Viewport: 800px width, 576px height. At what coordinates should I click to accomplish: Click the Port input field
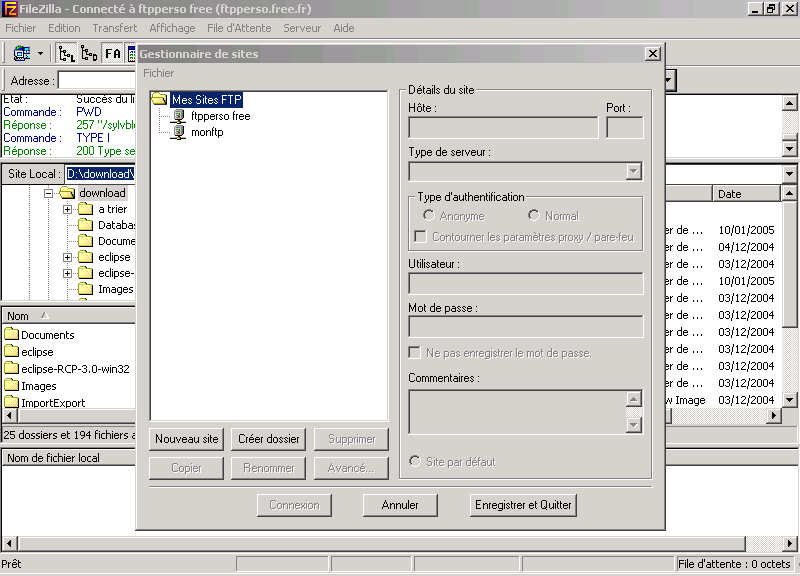pyautogui.click(x=625, y=128)
